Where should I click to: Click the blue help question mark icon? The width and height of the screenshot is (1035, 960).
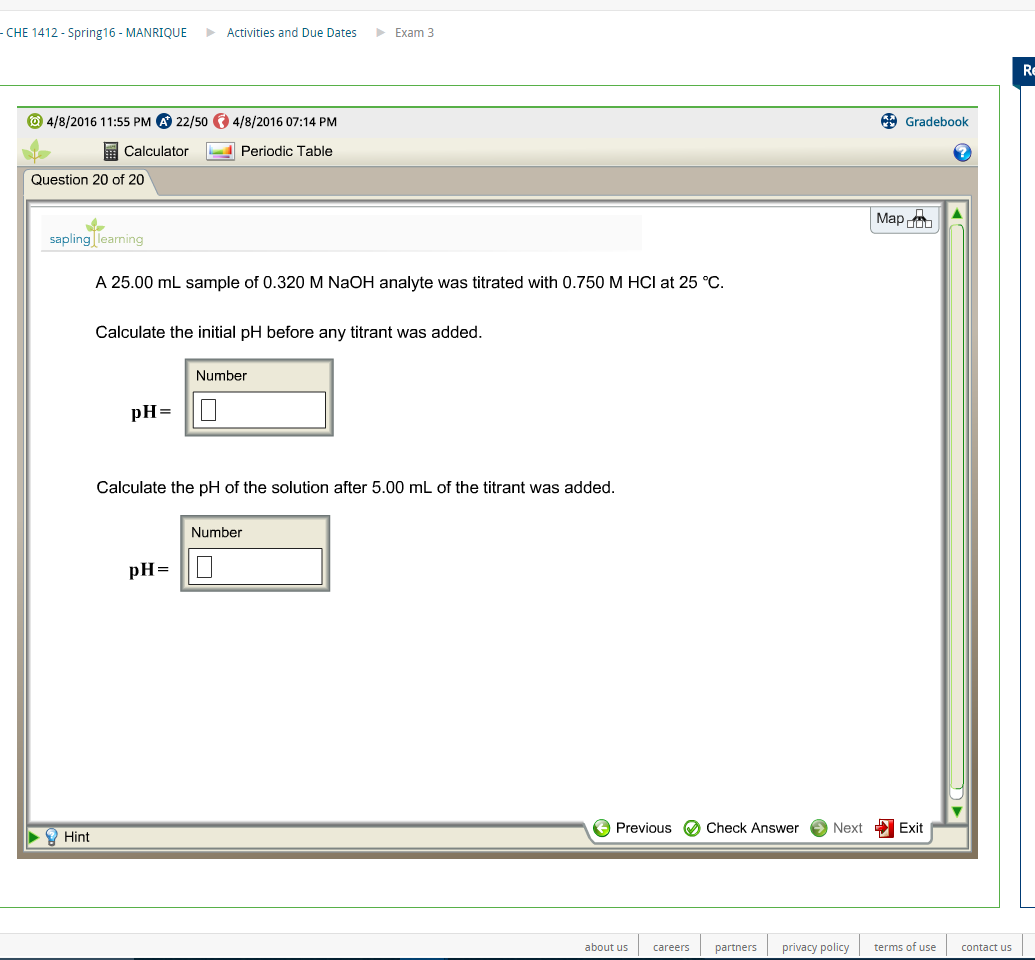[962, 153]
